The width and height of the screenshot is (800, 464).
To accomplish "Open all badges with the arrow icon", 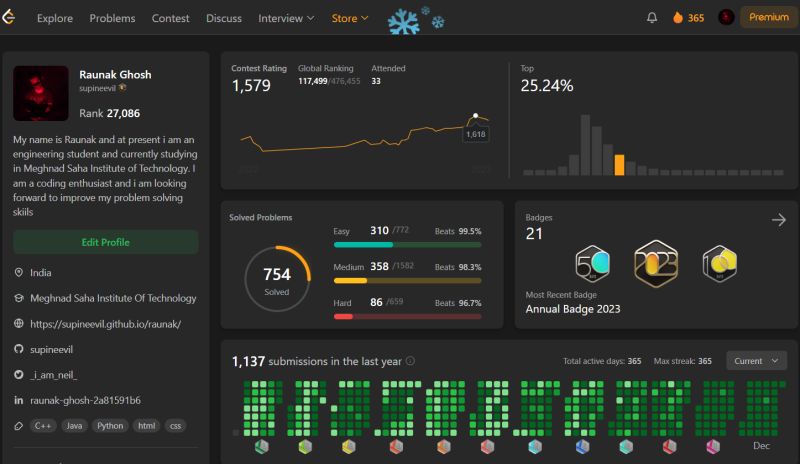I will pyautogui.click(x=779, y=220).
